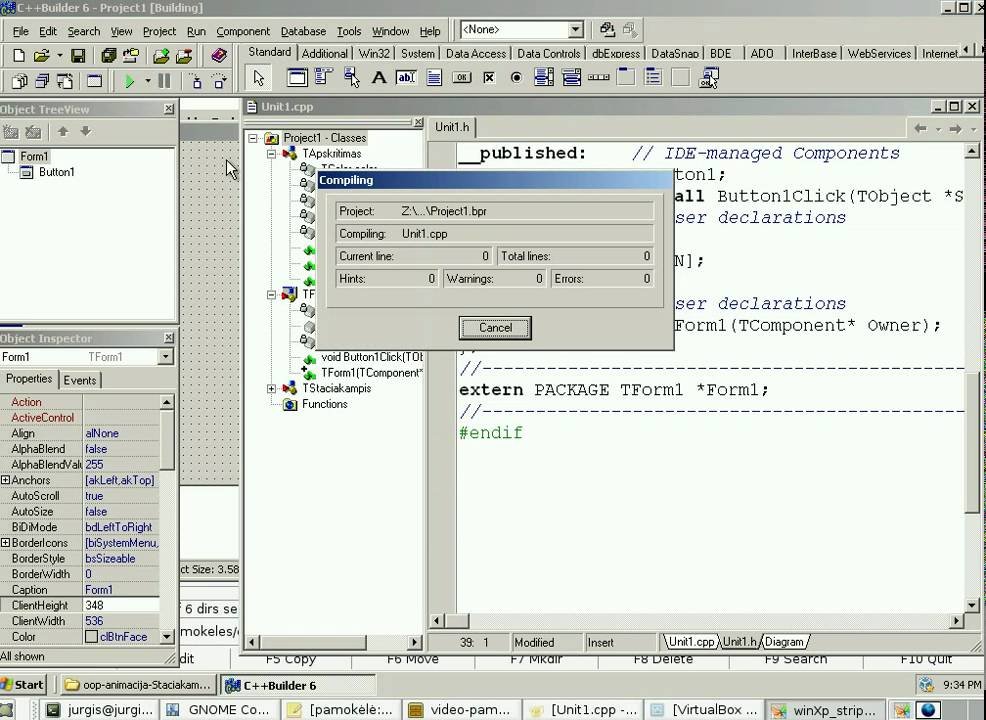986x720 pixels.
Task: Click the Toggle Form/Unit icon
Action: (x=65, y=81)
